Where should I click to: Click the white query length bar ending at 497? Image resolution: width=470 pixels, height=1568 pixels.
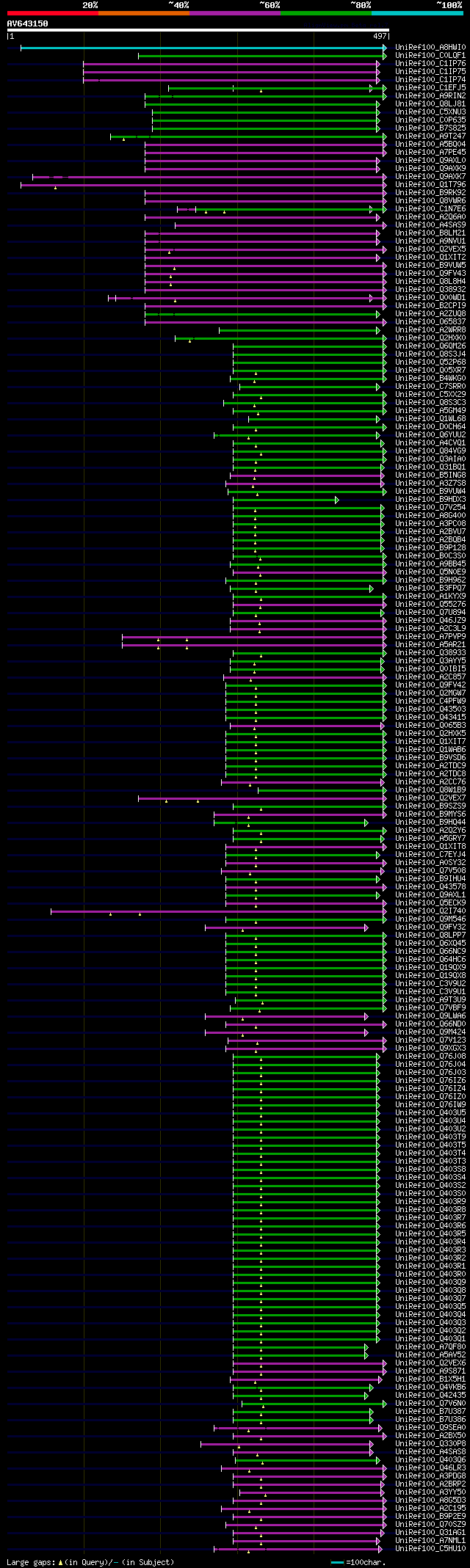click(x=198, y=30)
